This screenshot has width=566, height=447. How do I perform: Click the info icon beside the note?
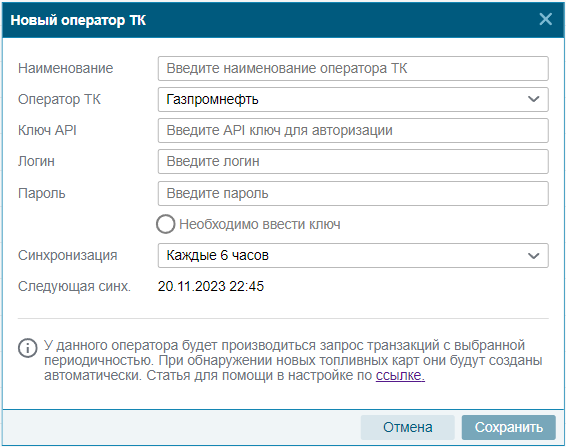[27, 348]
